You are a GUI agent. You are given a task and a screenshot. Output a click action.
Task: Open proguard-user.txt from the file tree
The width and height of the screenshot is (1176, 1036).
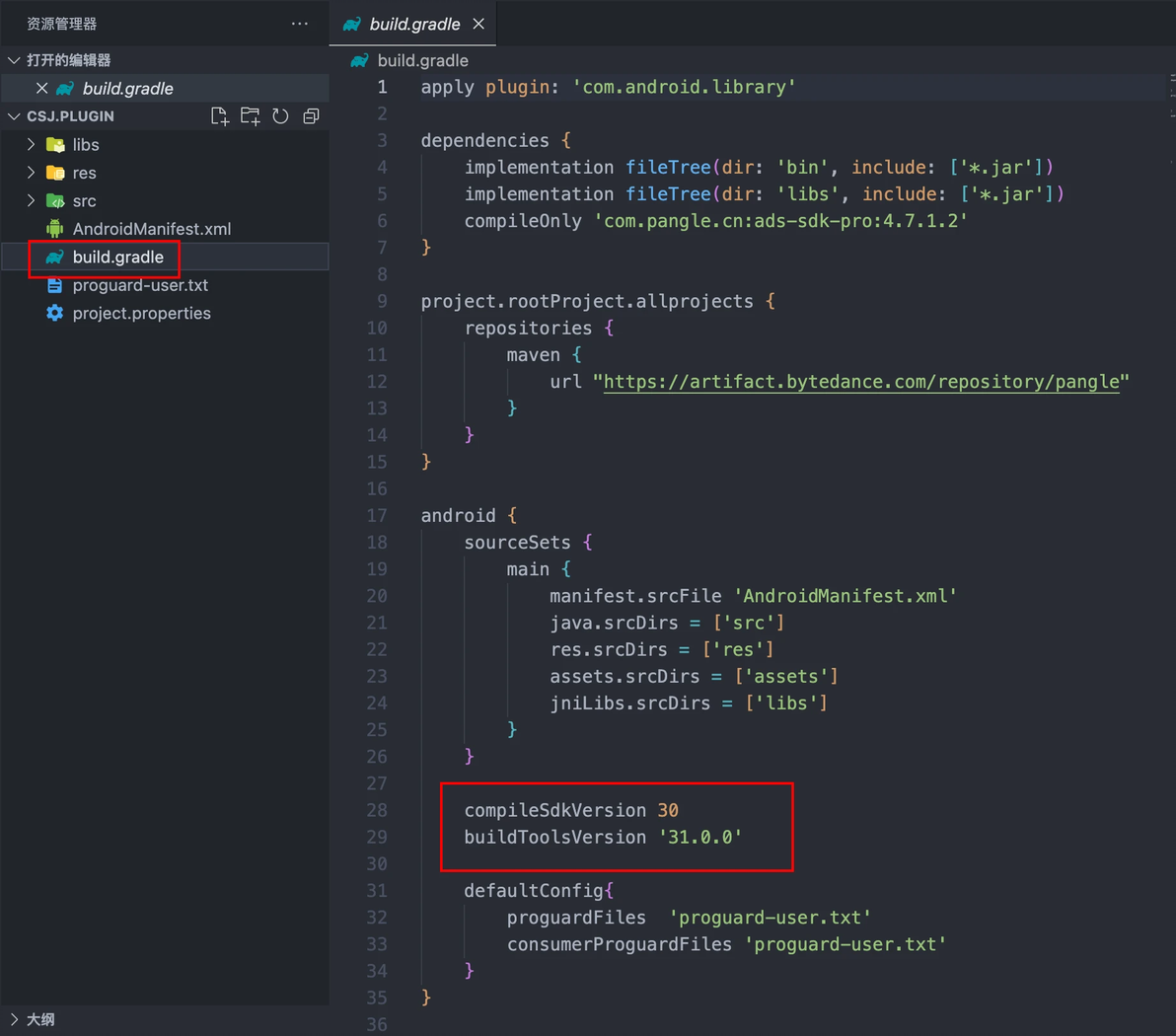tap(140, 285)
